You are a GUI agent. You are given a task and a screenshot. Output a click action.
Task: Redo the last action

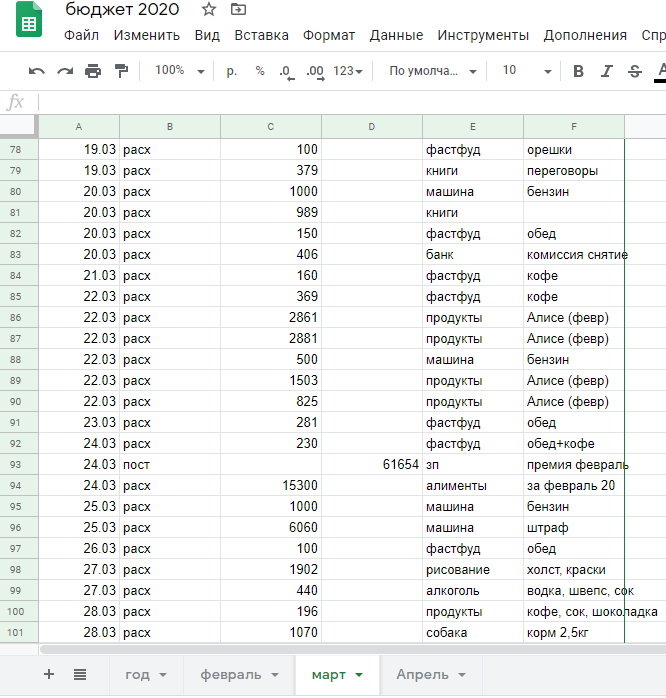coord(65,71)
